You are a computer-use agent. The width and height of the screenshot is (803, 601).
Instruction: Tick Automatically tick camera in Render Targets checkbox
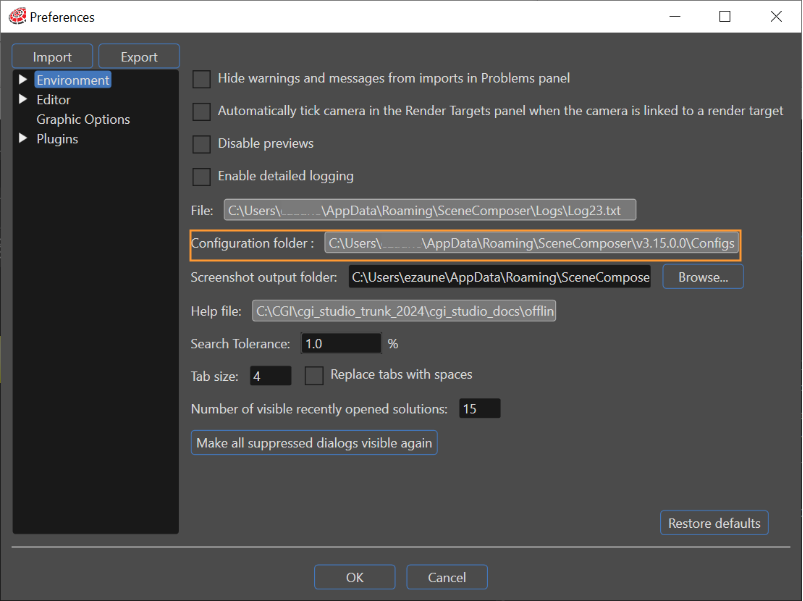tap(201, 112)
